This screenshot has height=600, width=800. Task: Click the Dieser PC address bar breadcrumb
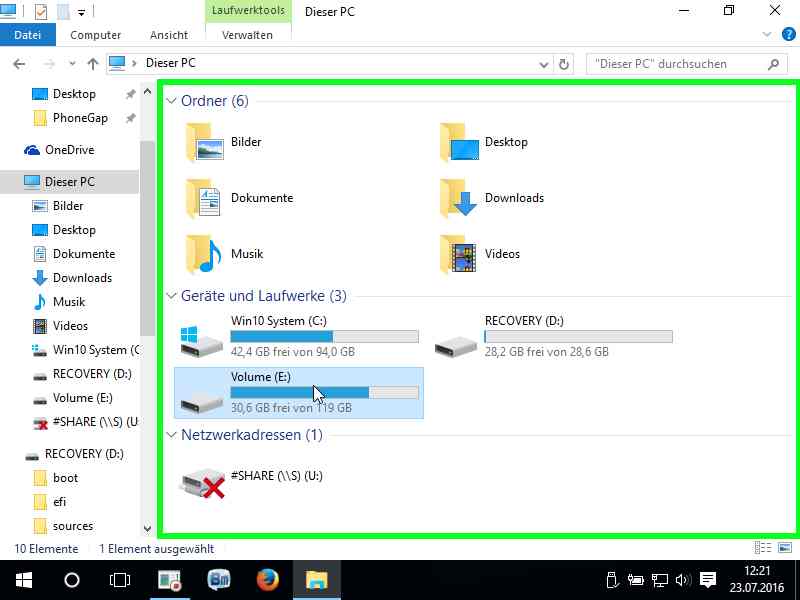click(170, 63)
